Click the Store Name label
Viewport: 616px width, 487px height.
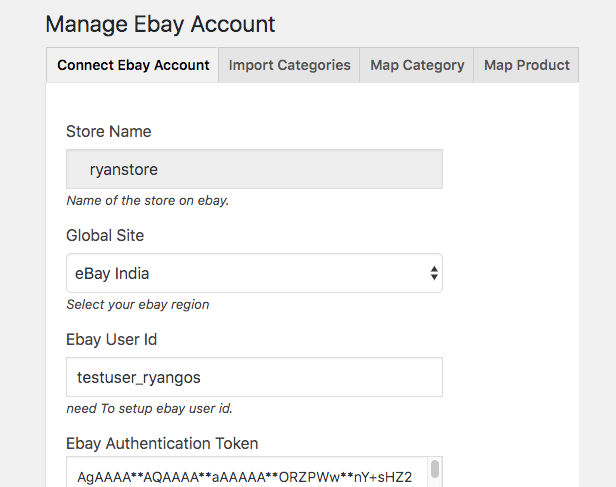click(x=108, y=132)
